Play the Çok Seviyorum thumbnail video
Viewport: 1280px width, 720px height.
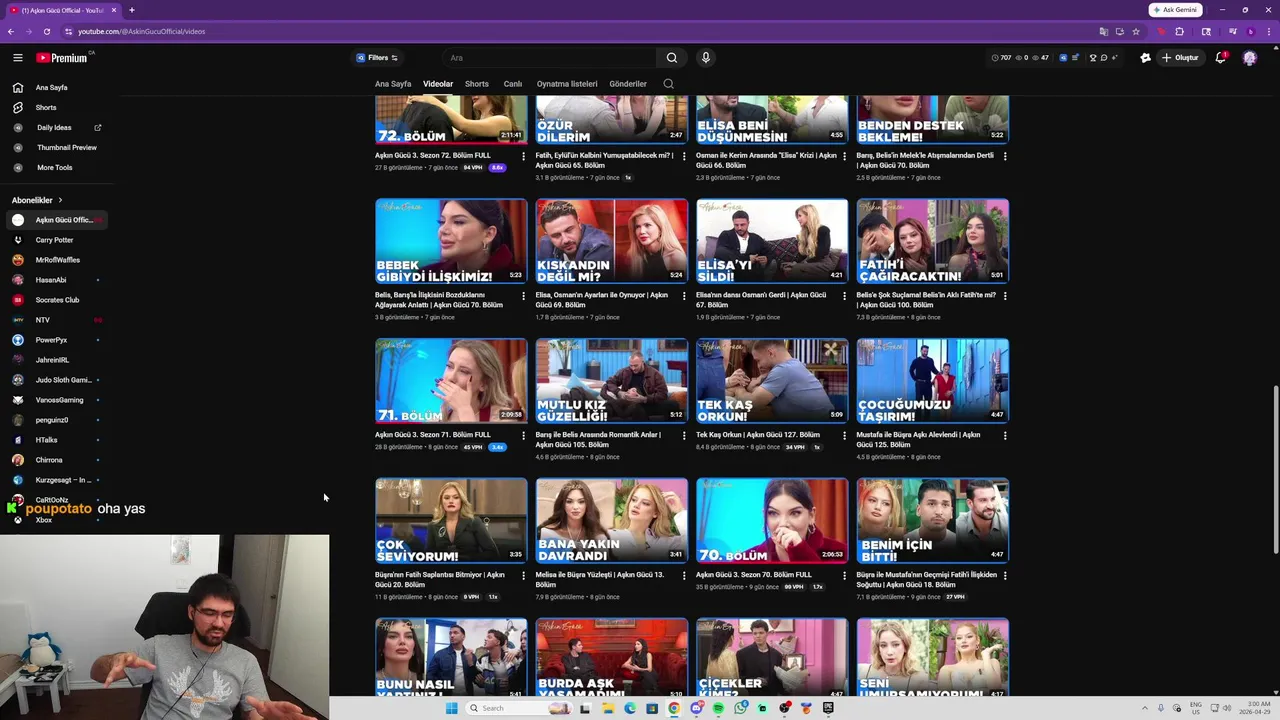pyautogui.click(x=451, y=521)
